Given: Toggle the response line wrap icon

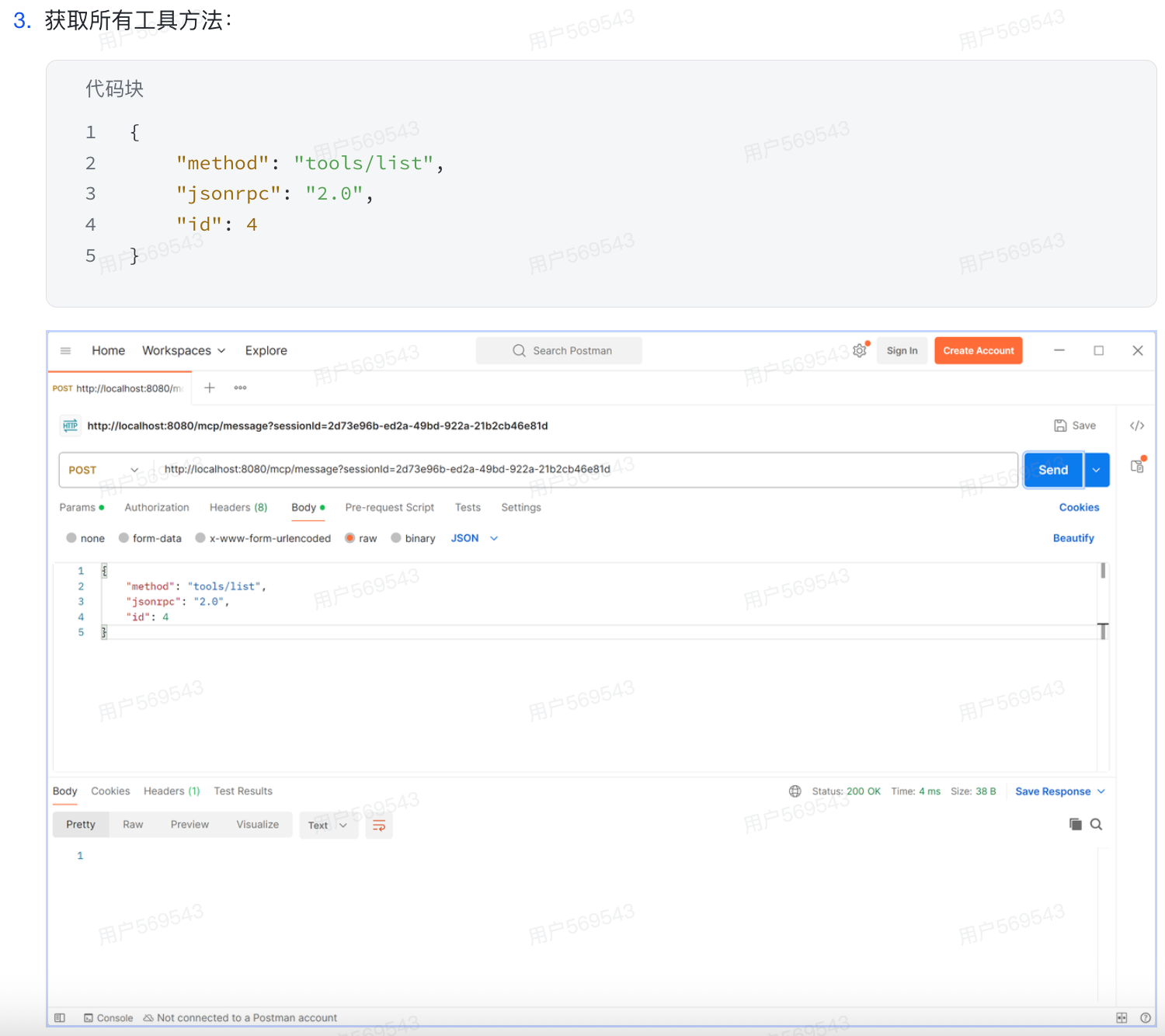Looking at the screenshot, I should 379,826.
